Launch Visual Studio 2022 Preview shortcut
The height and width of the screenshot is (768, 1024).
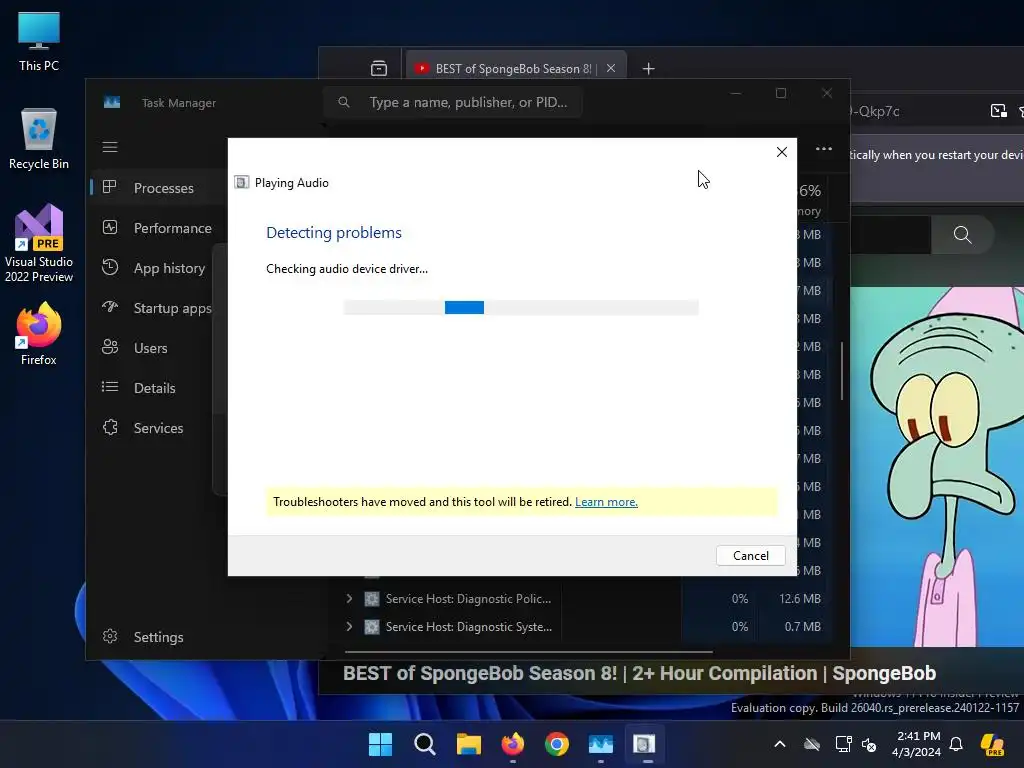(39, 244)
